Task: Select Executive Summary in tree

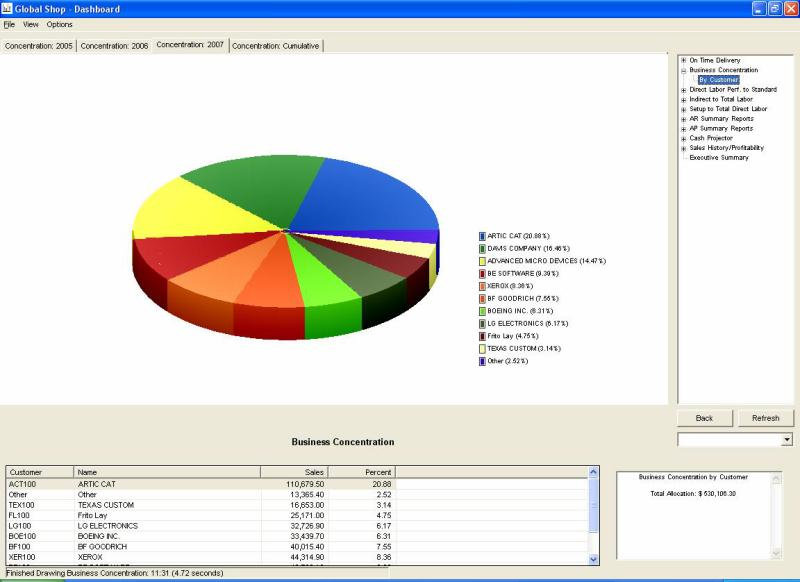Action: tap(719, 158)
